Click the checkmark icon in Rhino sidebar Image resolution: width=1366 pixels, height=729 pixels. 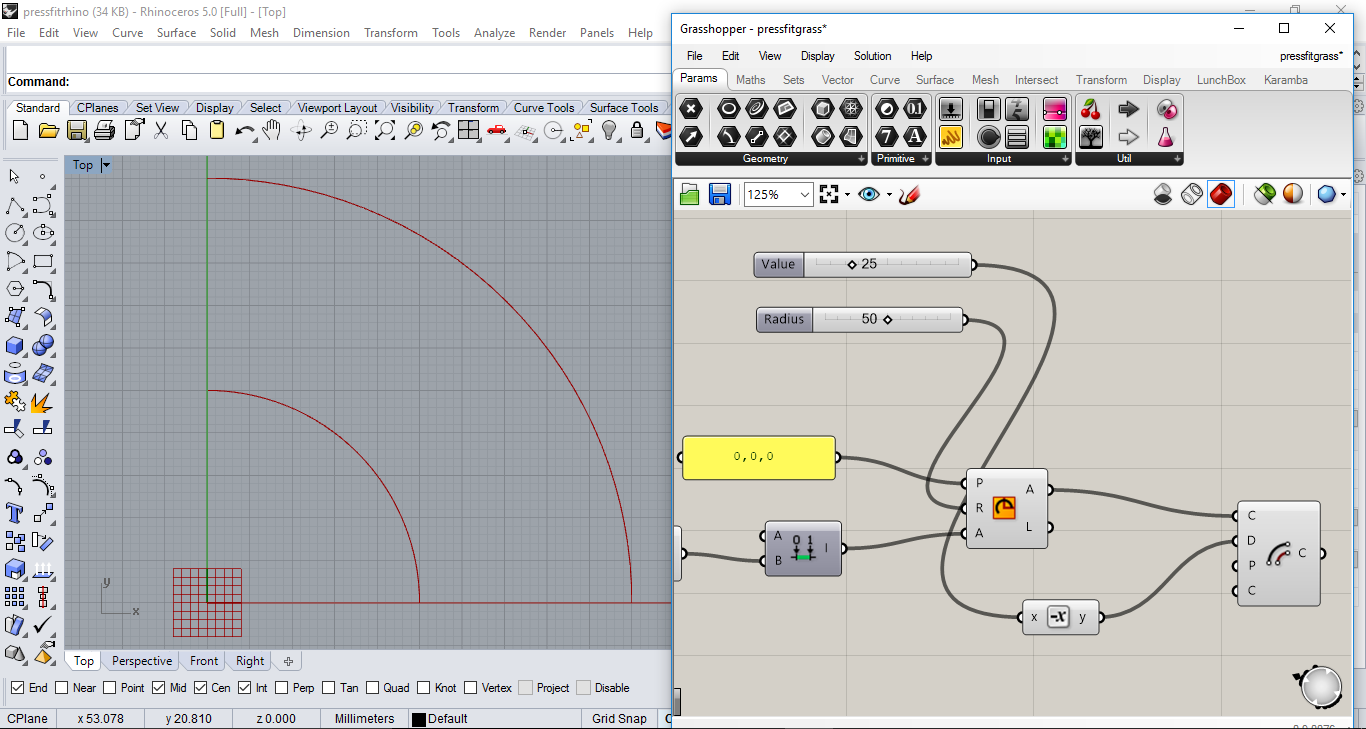point(43,625)
